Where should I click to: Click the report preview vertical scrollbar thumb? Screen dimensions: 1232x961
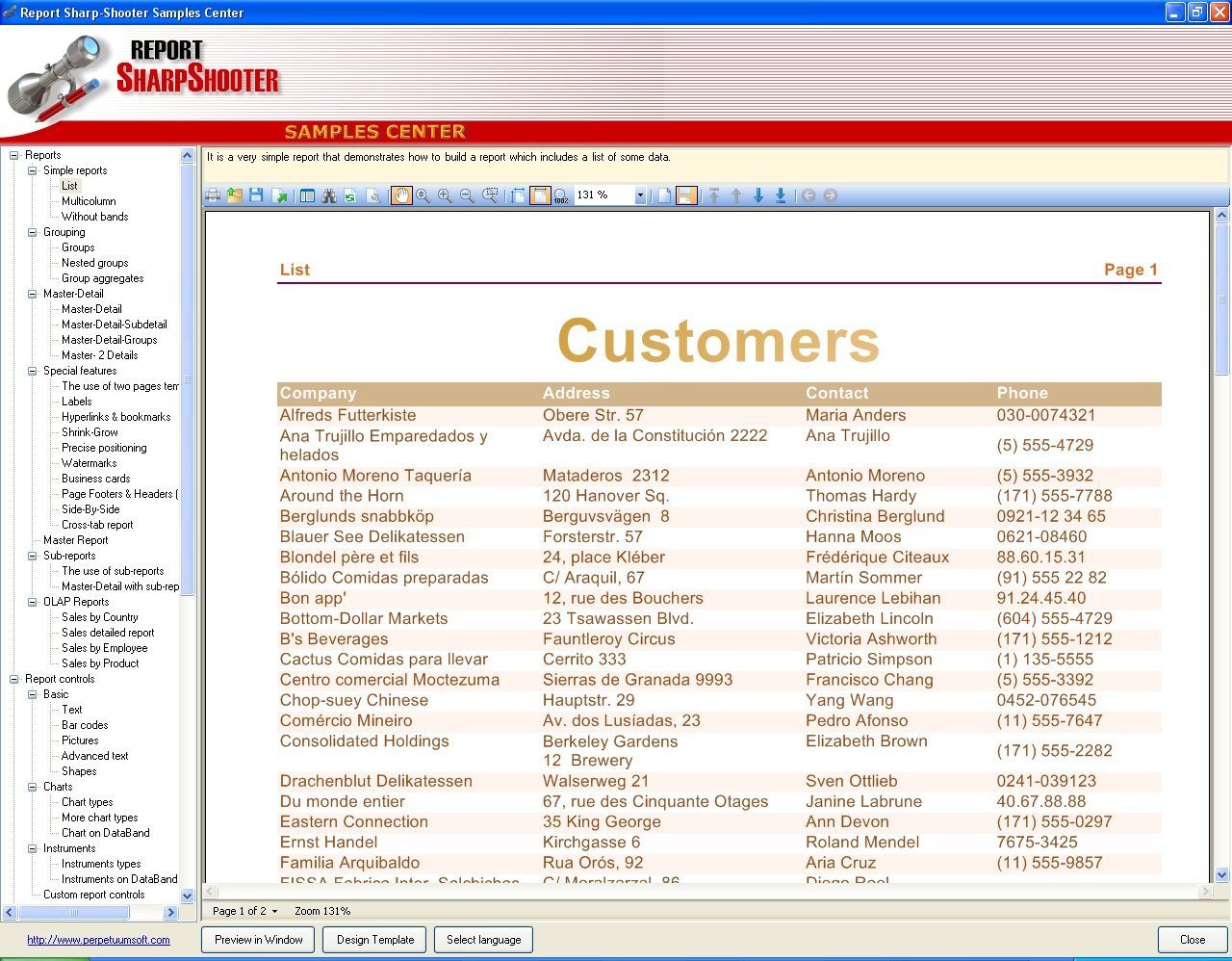[1222, 300]
